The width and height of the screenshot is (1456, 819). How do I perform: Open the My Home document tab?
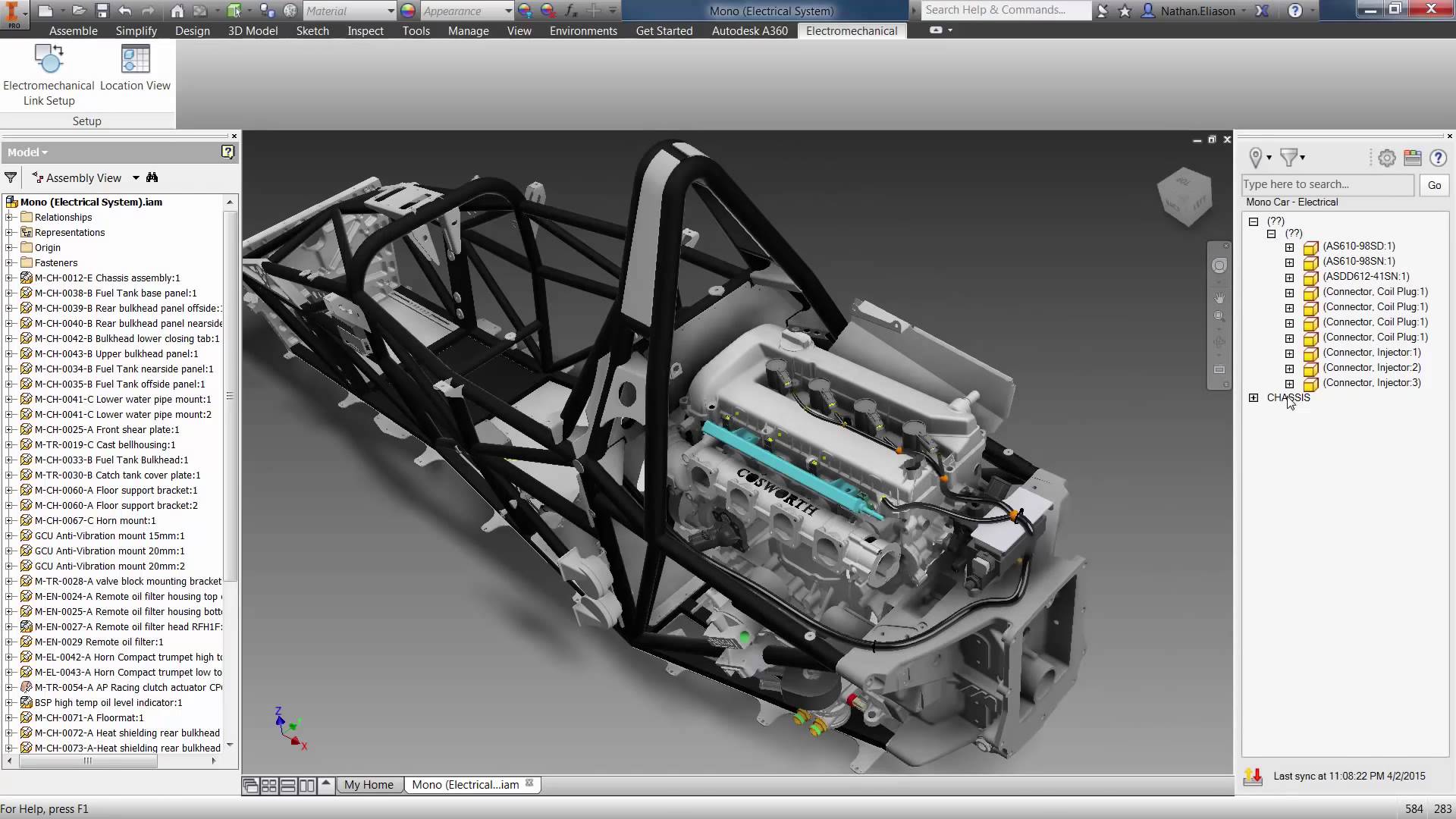(369, 785)
